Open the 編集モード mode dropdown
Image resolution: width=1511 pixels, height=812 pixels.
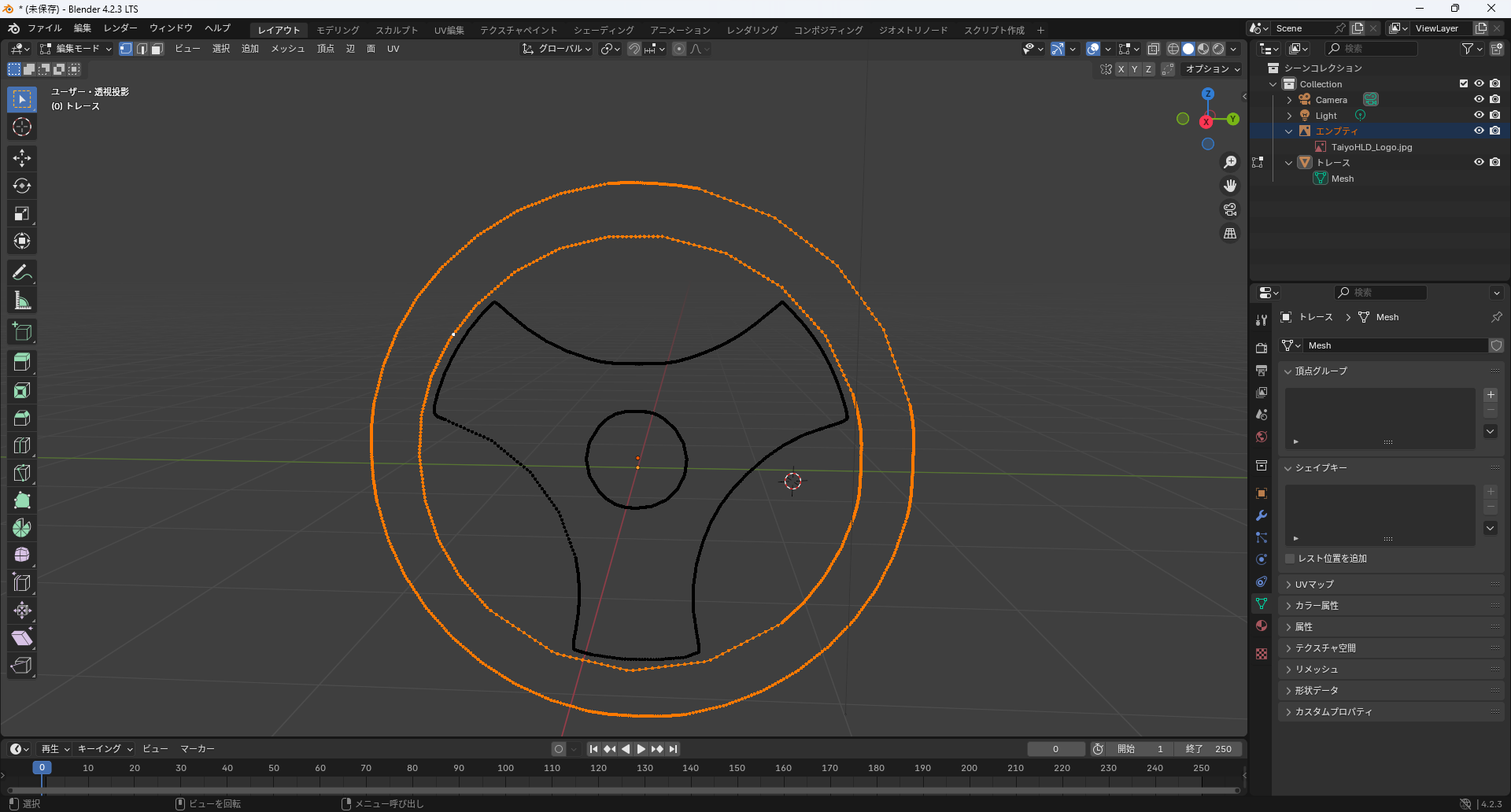tap(76, 49)
